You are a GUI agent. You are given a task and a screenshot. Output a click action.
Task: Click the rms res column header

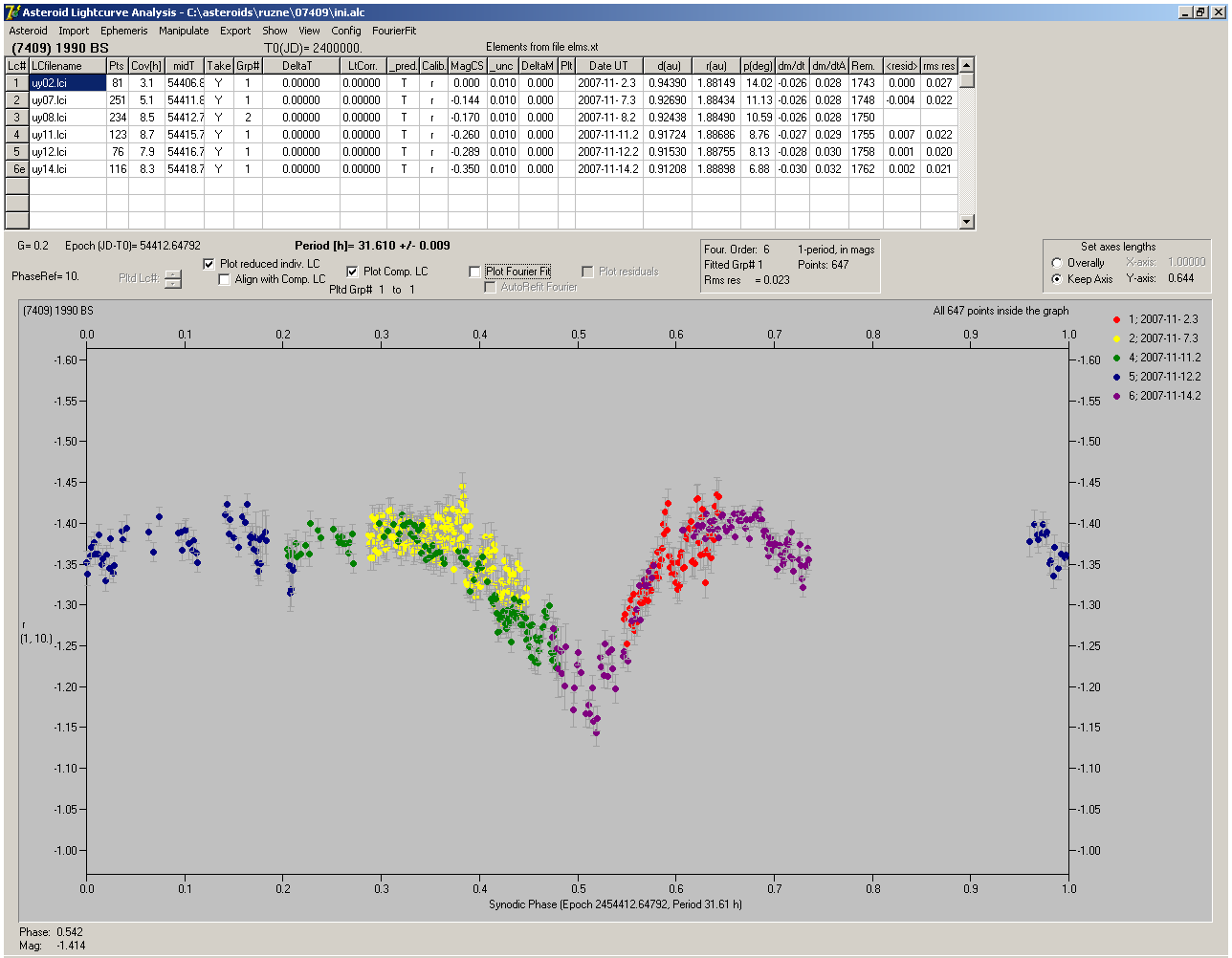point(938,66)
